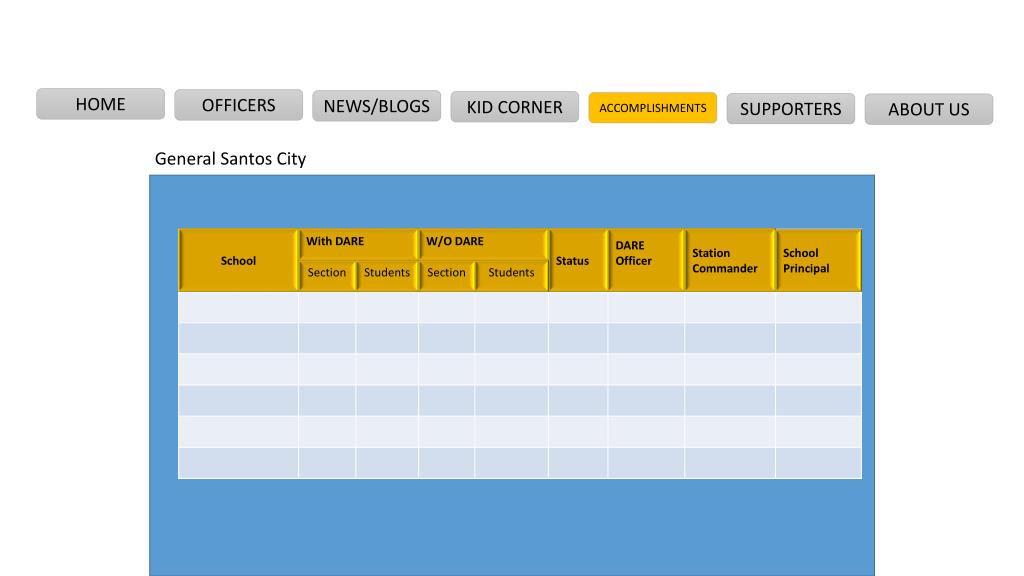Select Students sub-header under W/O DARE

tap(511, 275)
